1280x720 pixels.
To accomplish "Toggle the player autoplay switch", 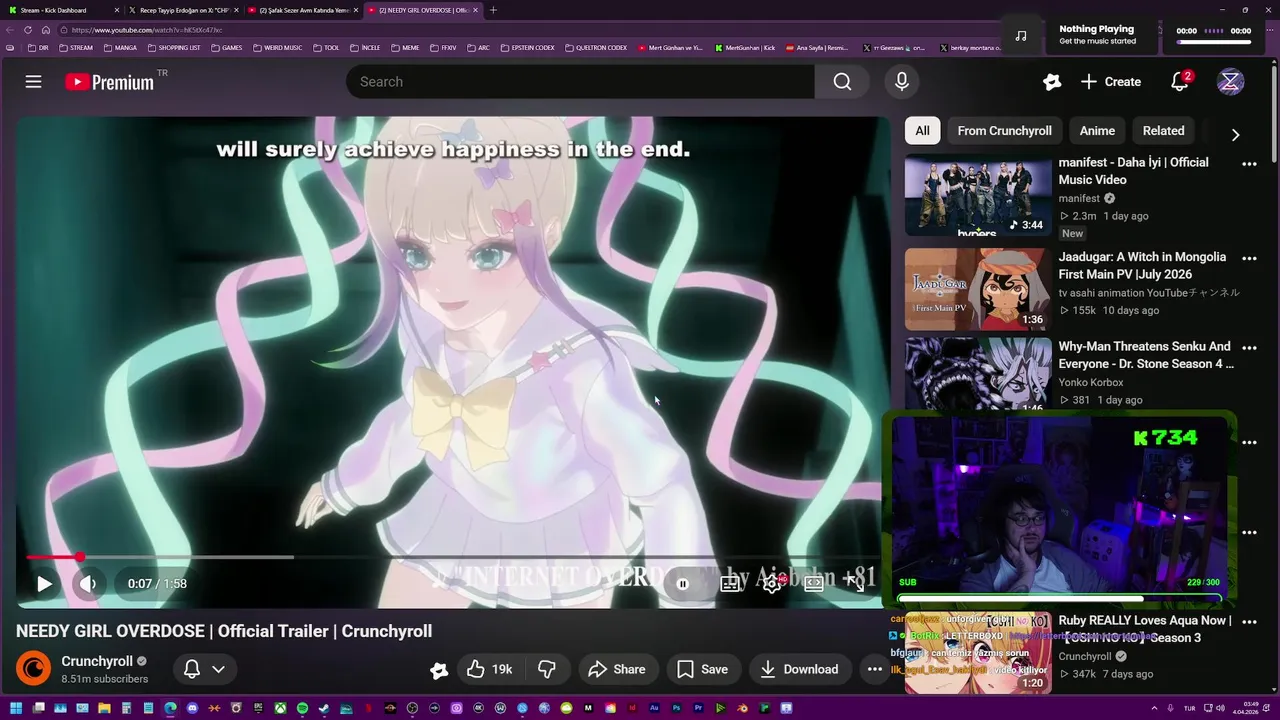I will coord(683,584).
